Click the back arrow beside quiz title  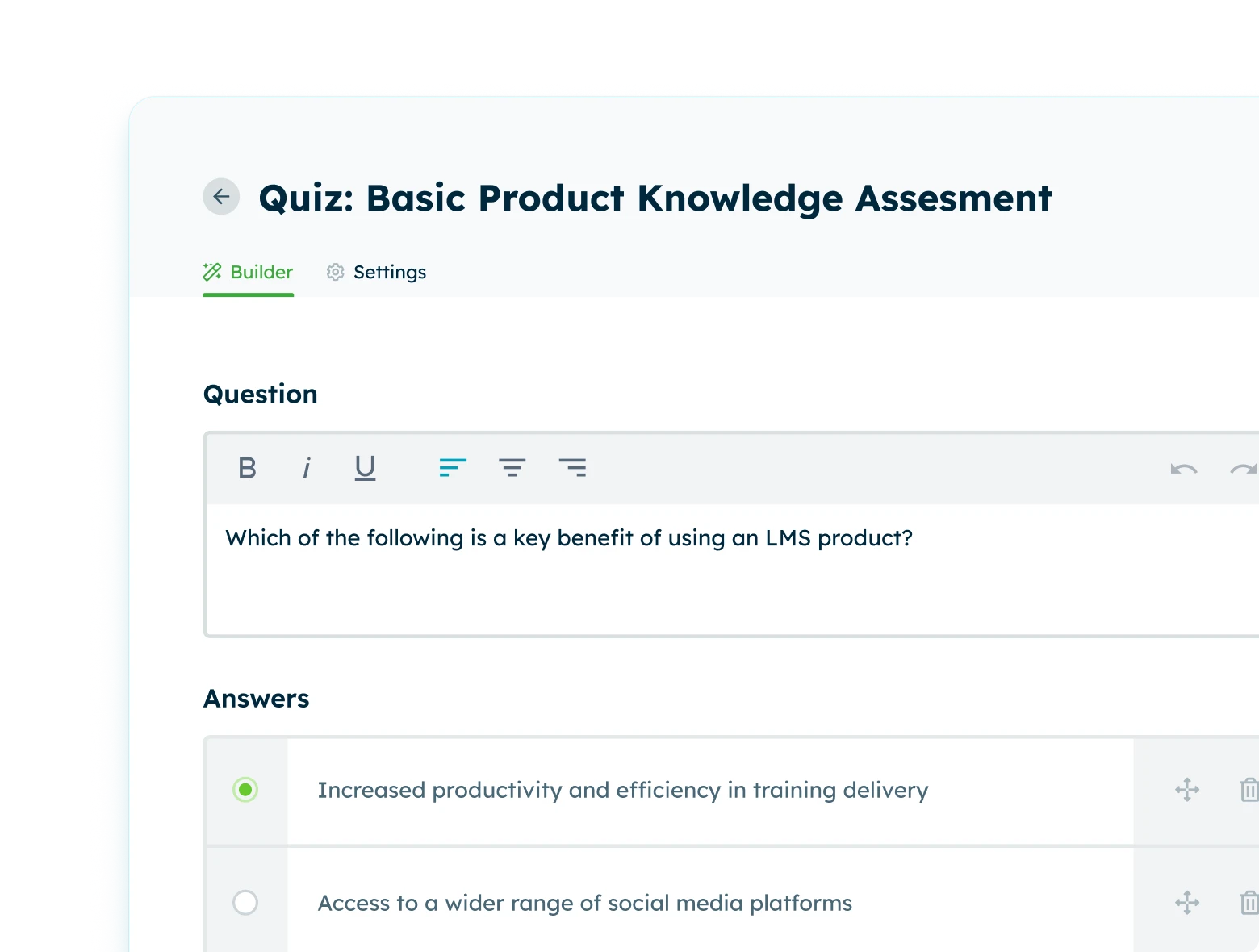[x=221, y=196]
